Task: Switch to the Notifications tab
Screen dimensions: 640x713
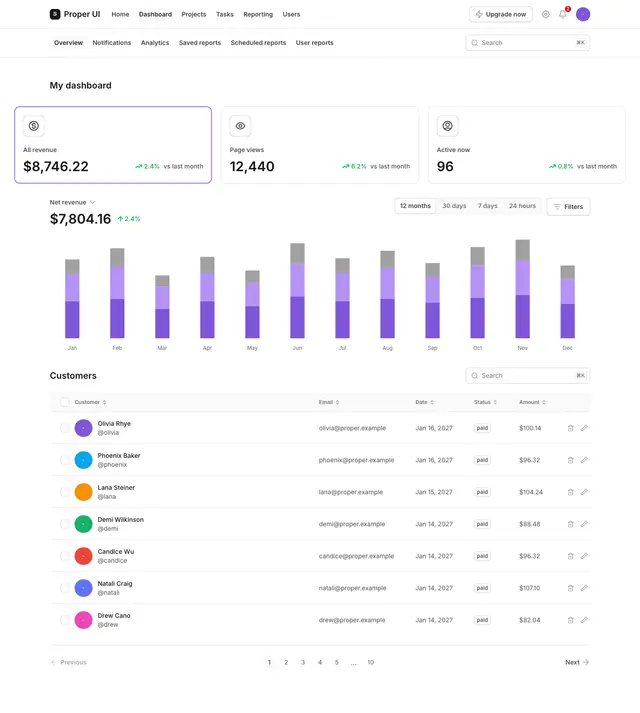Action: (111, 43)
